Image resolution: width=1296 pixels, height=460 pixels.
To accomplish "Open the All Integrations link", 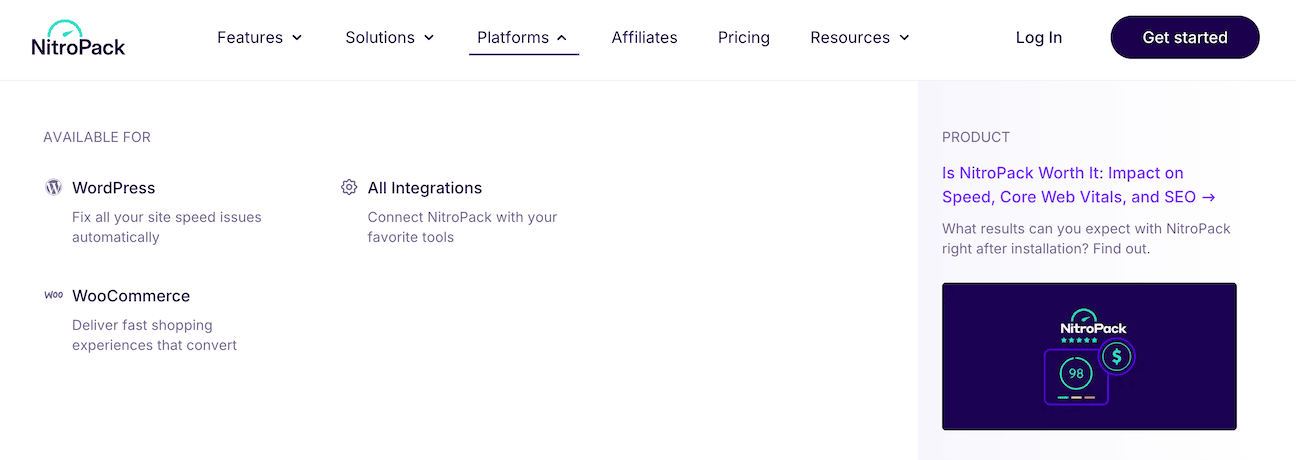I will point(425,188).
